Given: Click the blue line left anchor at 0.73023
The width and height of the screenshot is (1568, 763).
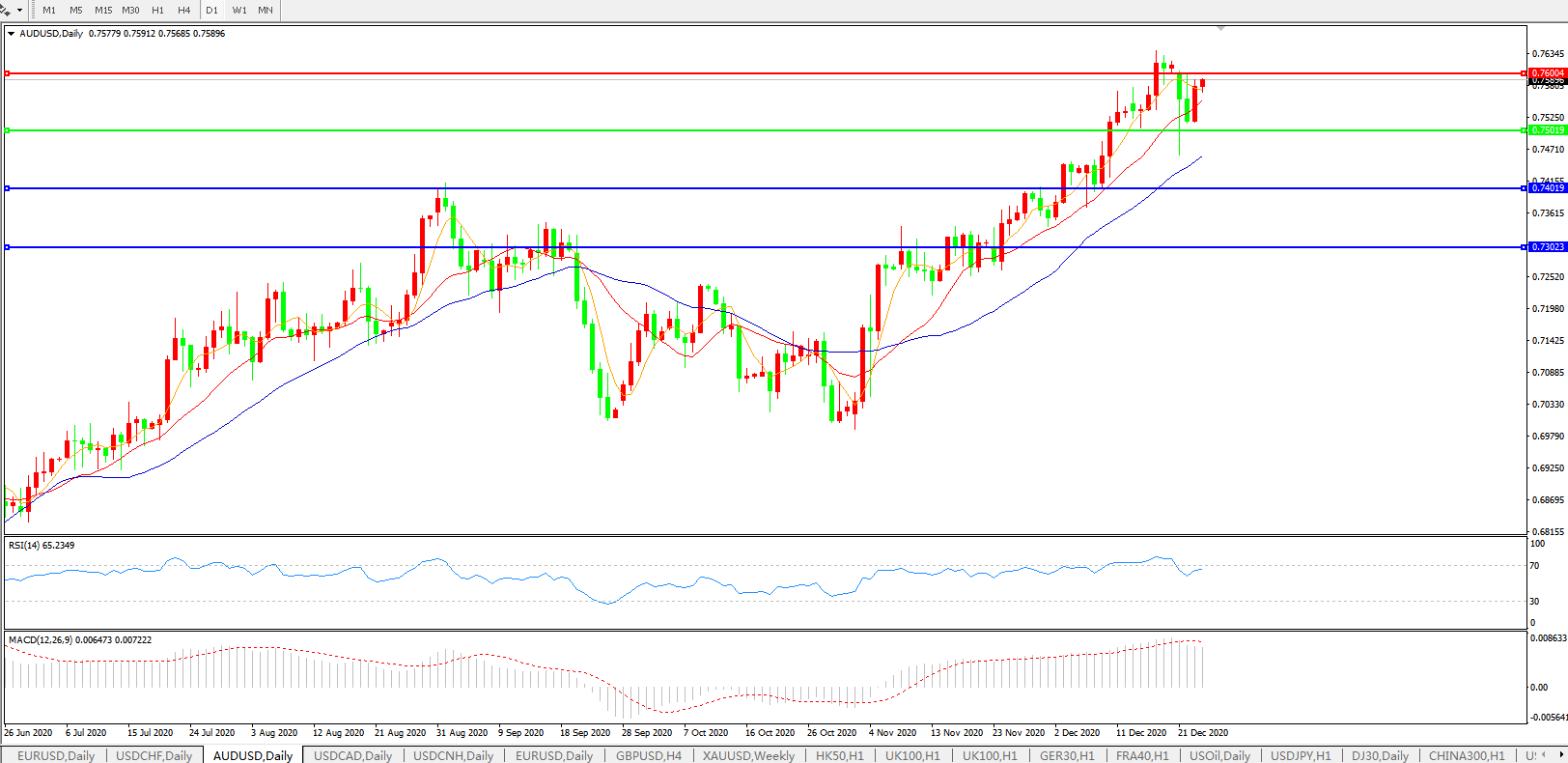Looking at the screenshot, I should (7, 247).
